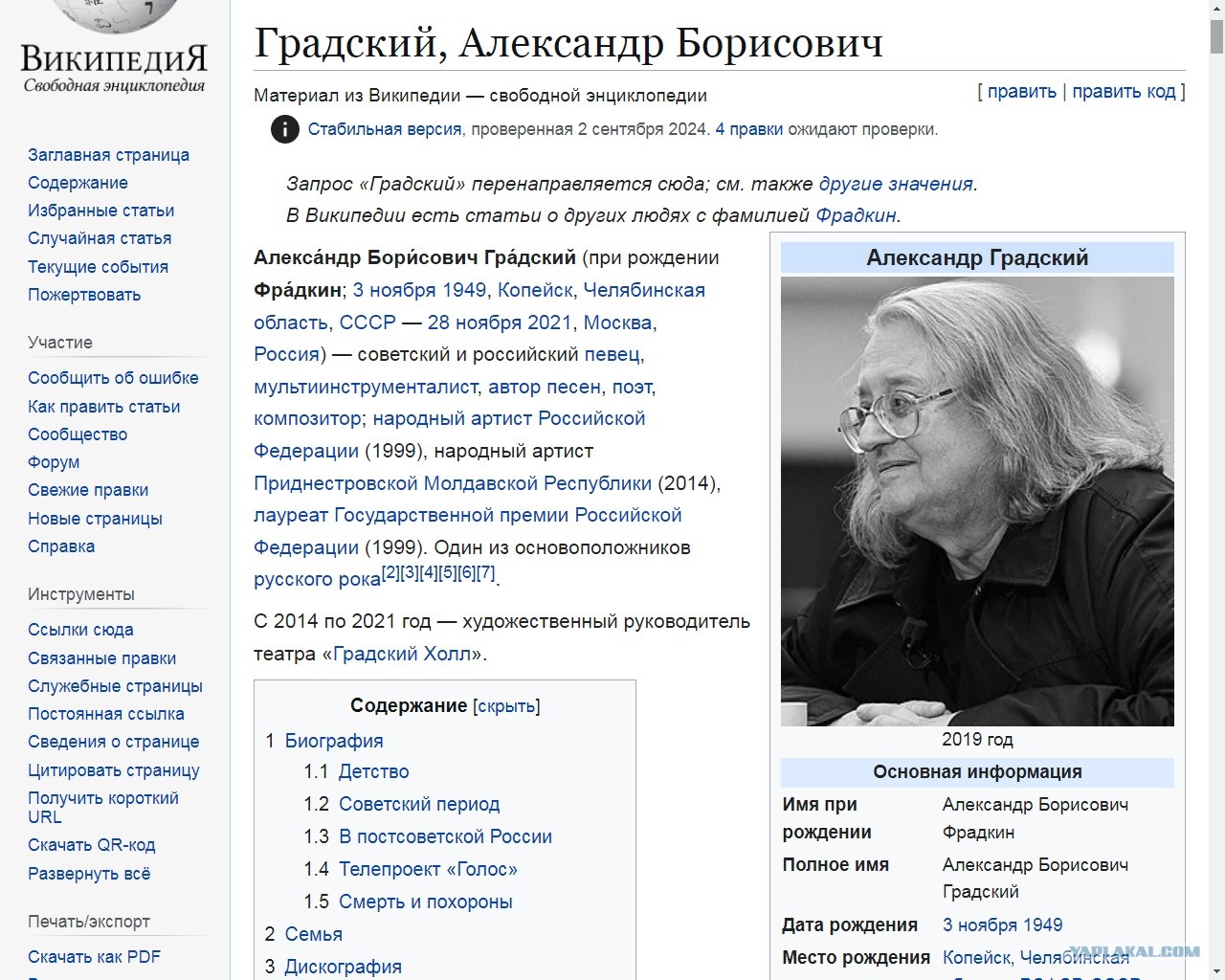1225x980 pixels.
Task: Click the stable version info icon
Action: pos(284,129)
